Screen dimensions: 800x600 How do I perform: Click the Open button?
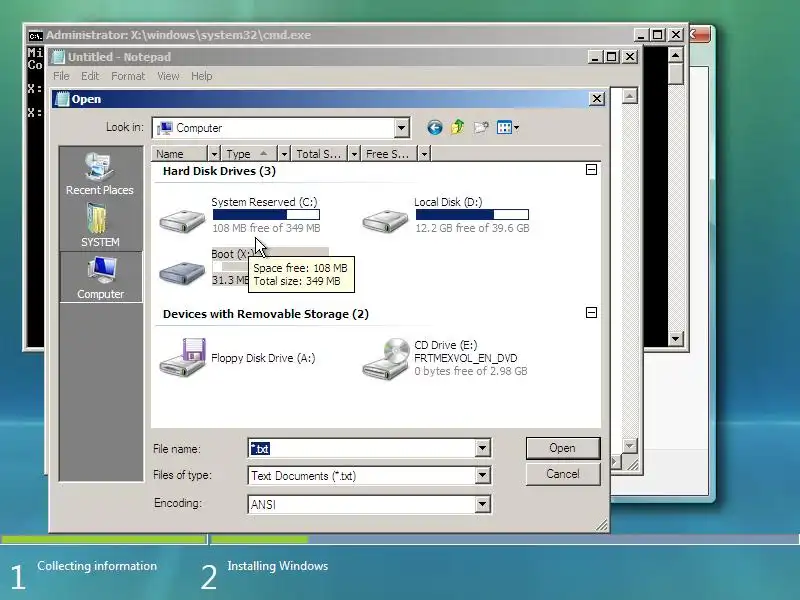point(563,448)
